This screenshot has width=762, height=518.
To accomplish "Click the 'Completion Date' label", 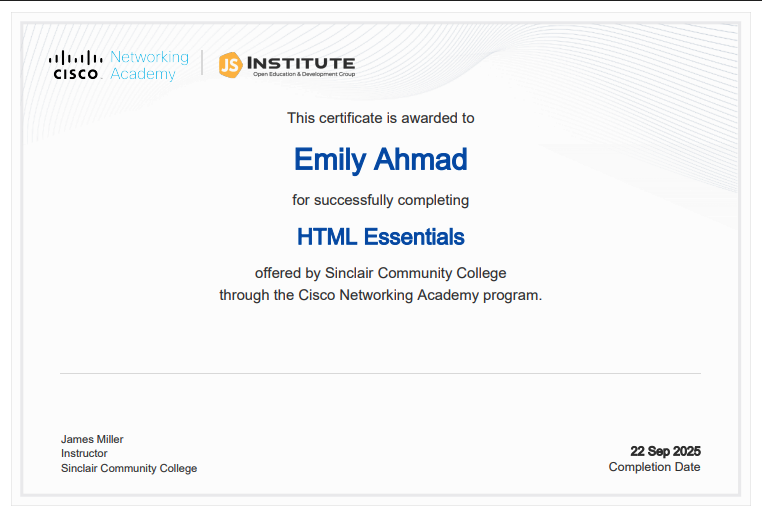I will 654,467.
